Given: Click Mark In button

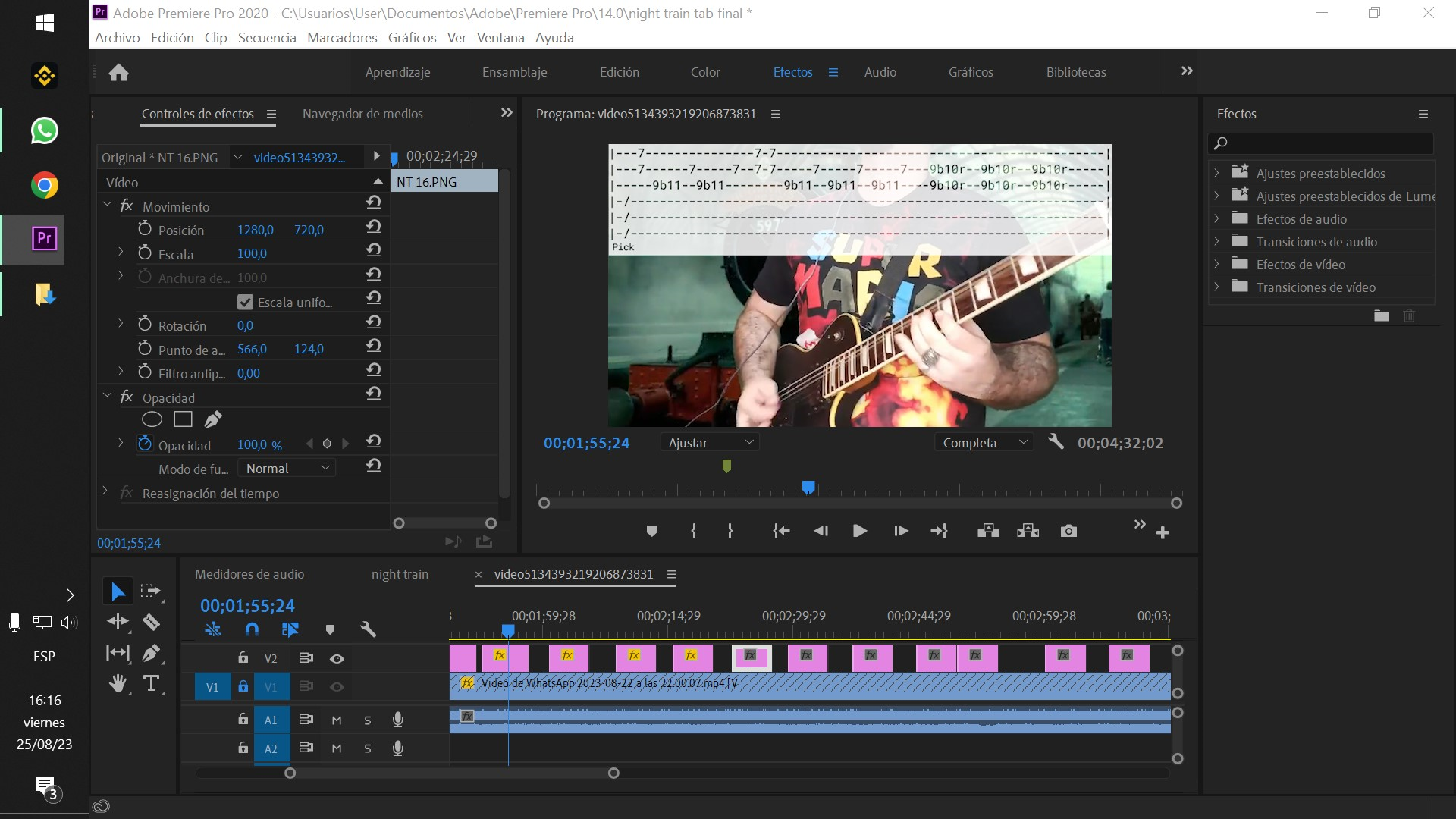Looking at the screenshot, I should click(694, 531).
